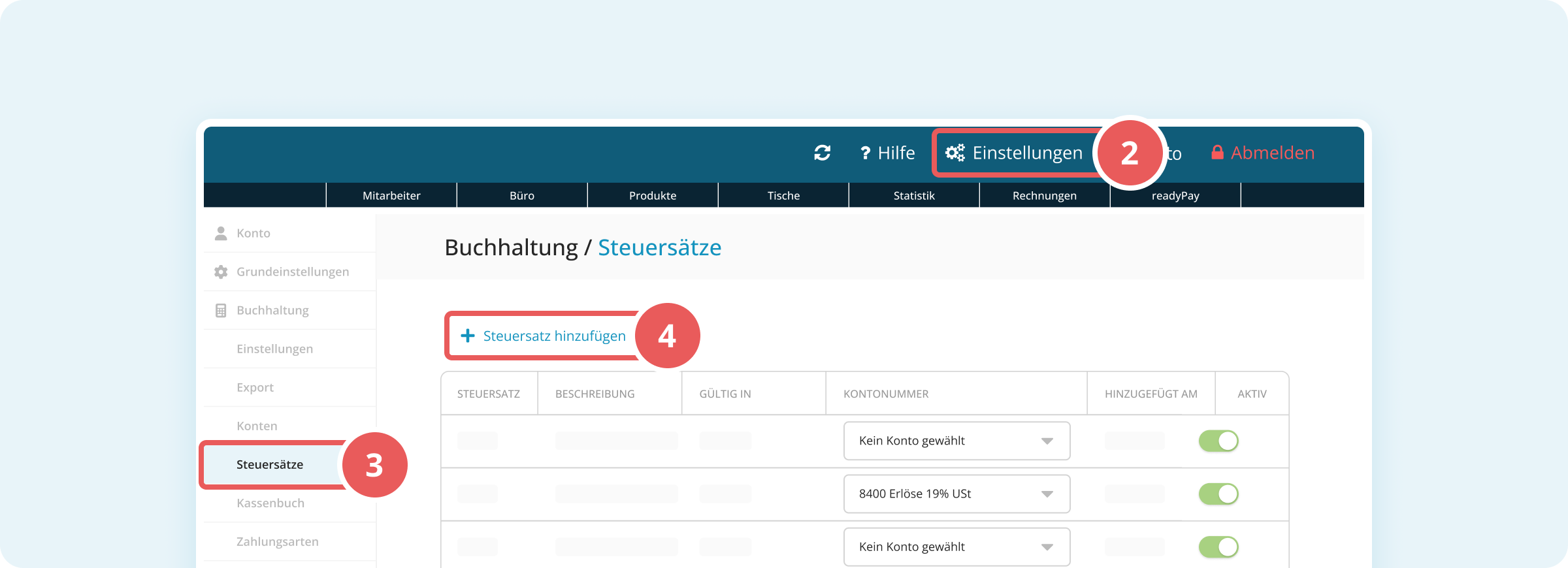Open Konten in sidebar

(x=289, y=426)
